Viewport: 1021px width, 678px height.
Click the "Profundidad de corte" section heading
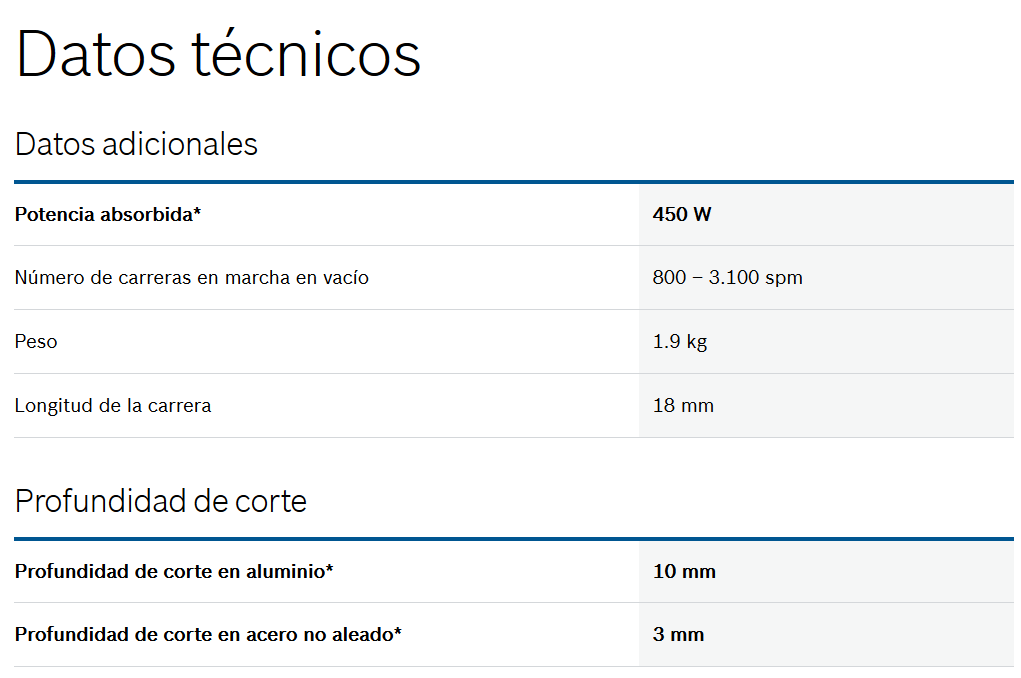tap(160, 500)
